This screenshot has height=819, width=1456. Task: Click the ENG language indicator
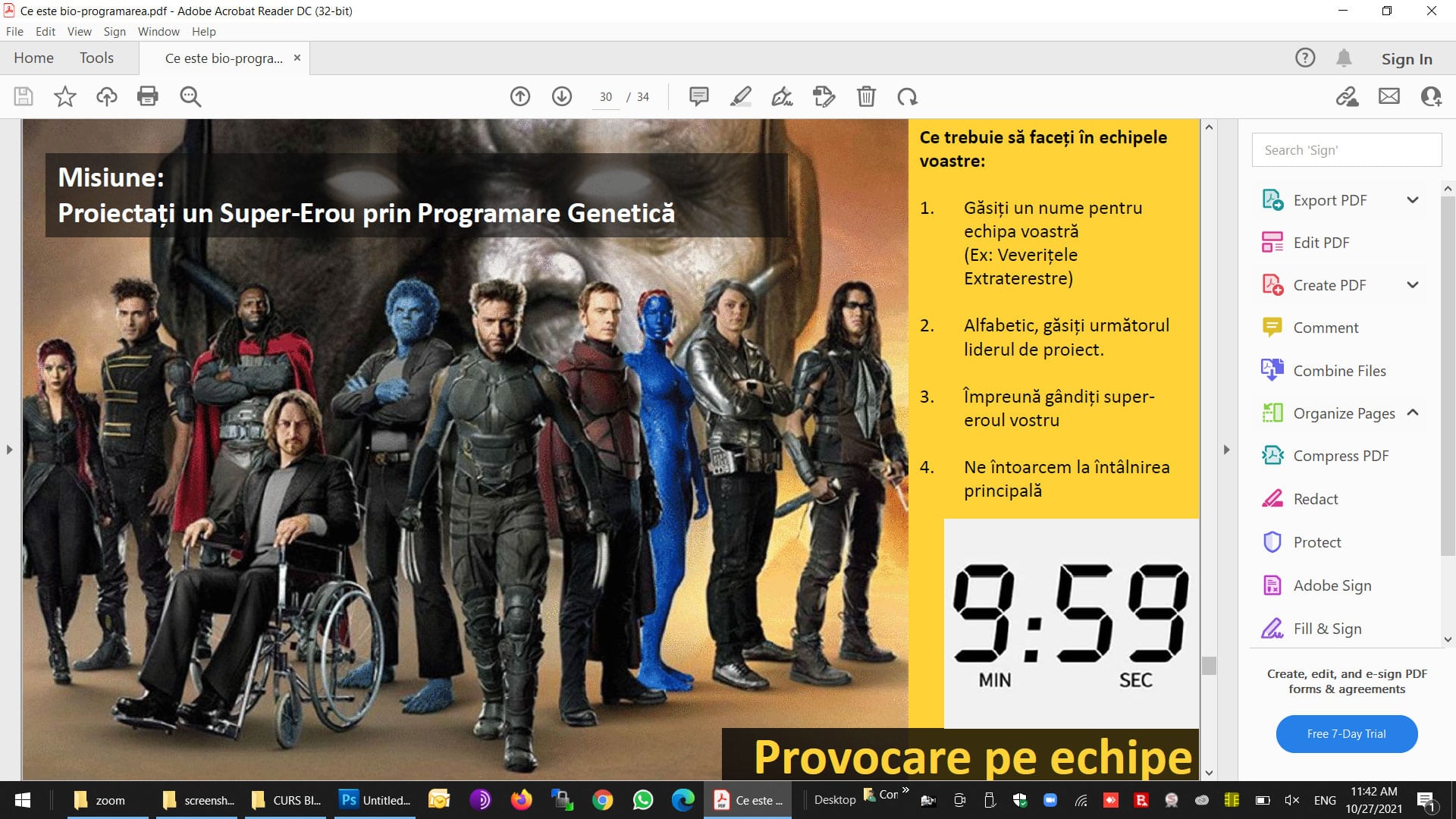click(1325, 800)
